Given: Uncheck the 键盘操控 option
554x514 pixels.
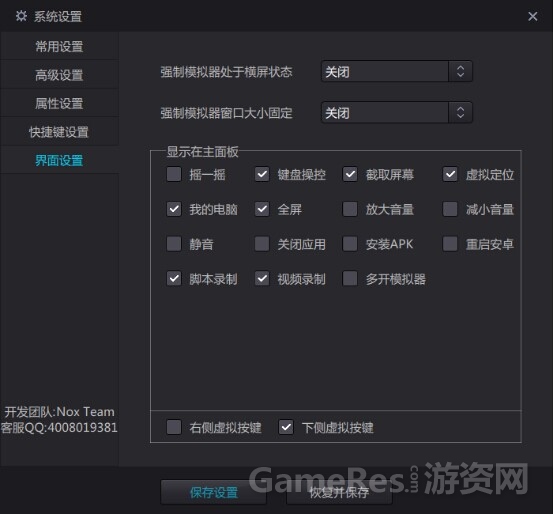Looking at the screenshot, I should click(262, 174).
